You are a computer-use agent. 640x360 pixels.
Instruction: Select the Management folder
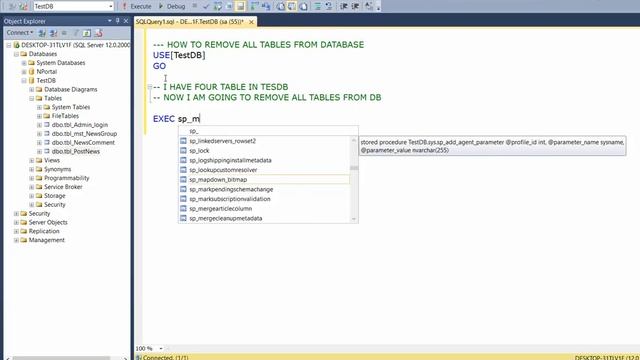coord(47,240)
